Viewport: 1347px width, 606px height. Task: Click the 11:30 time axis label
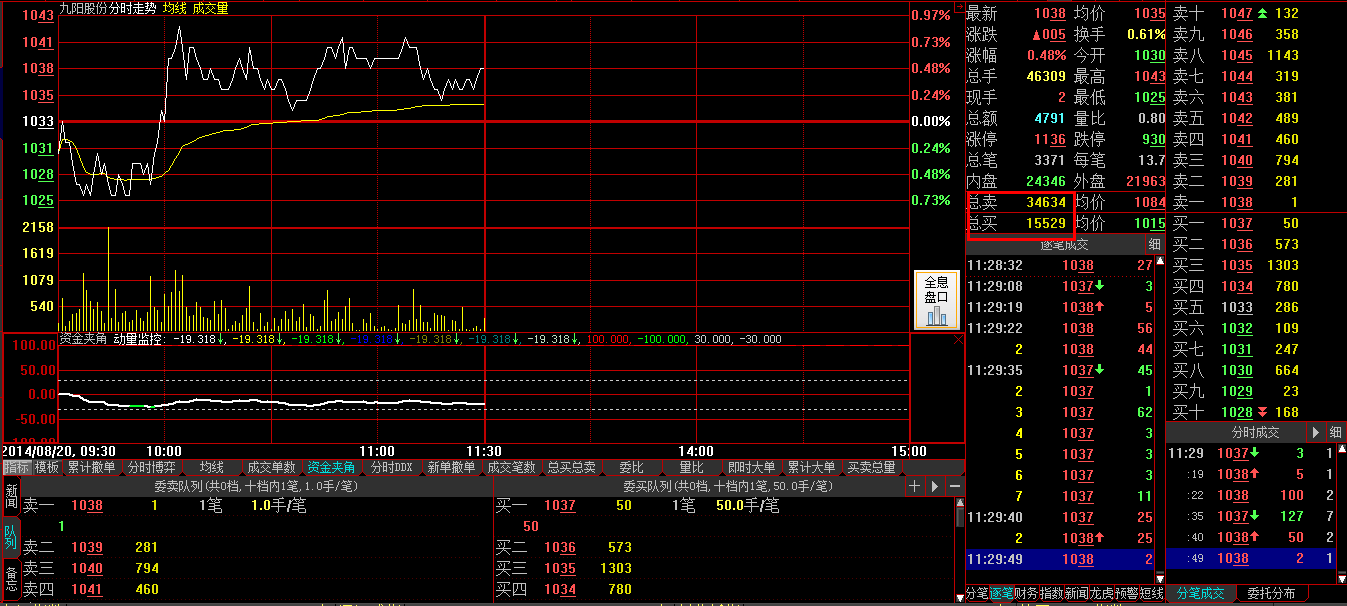pyautogui.click(x=485, y=451)
